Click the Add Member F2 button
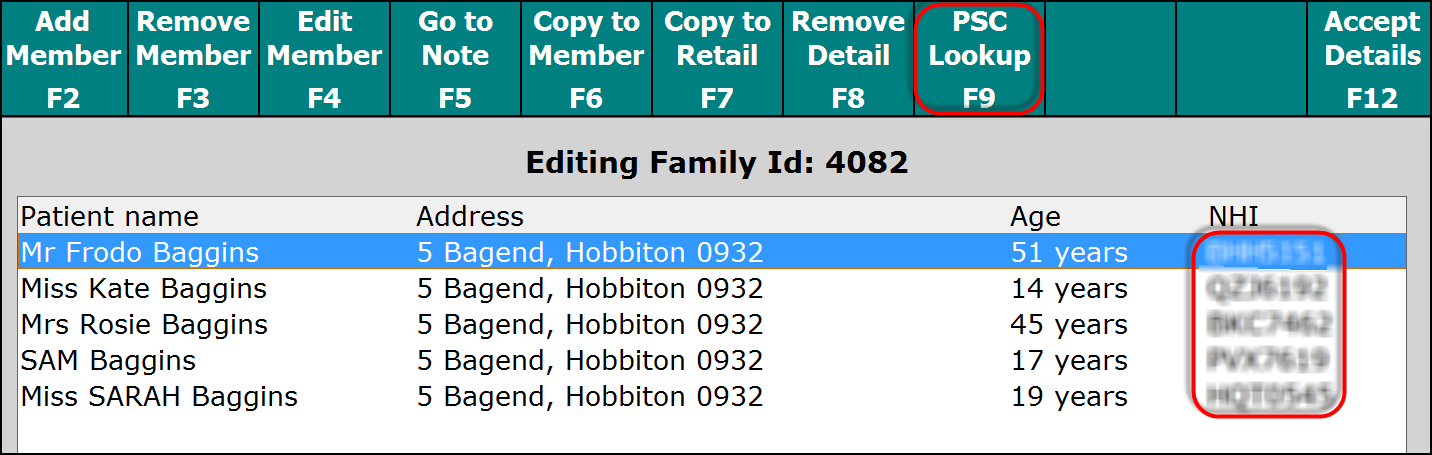The width and height of the screenshot is (1432, 455). pos(63,58)
